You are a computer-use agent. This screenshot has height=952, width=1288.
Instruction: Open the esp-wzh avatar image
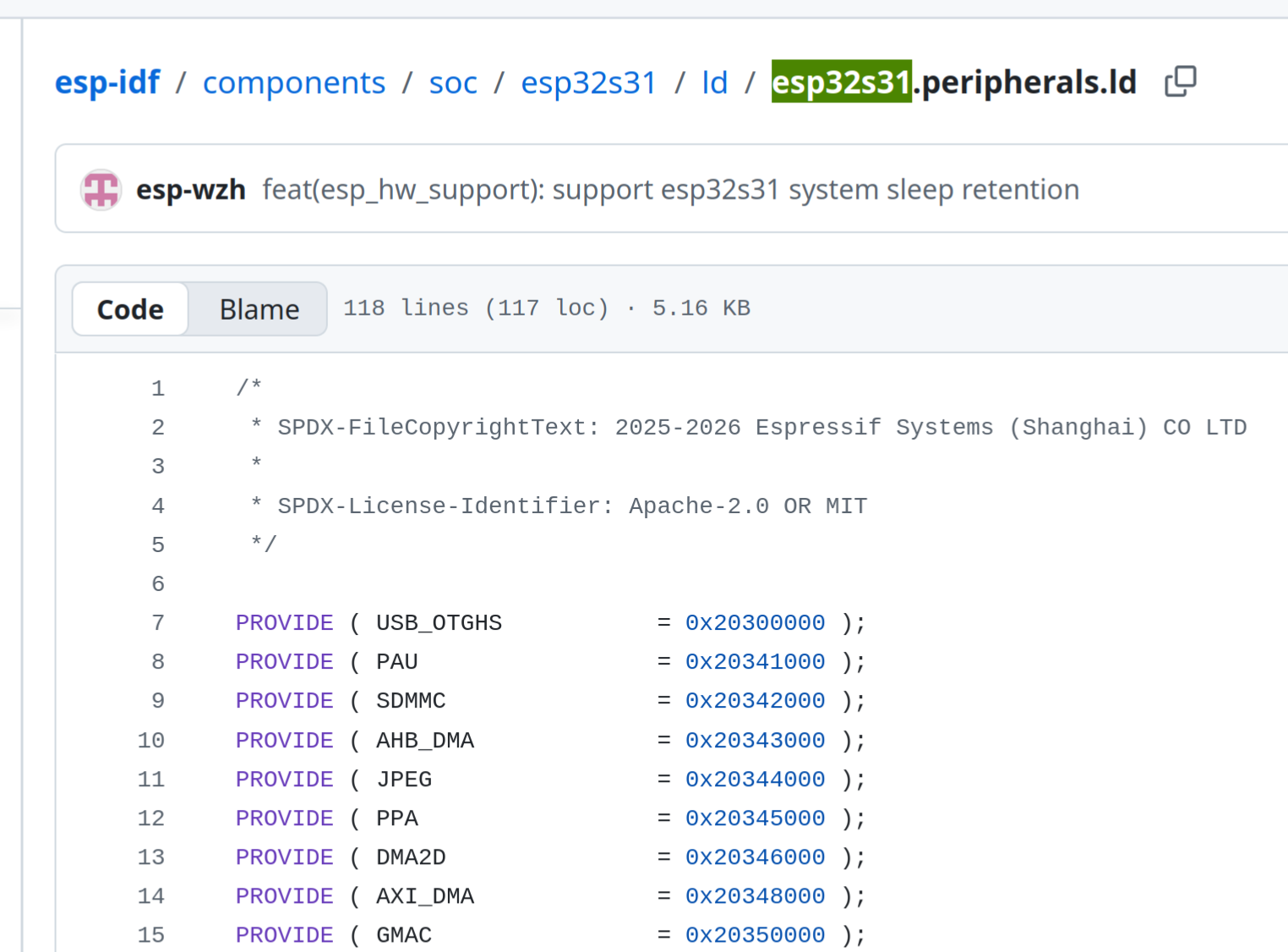101,189
